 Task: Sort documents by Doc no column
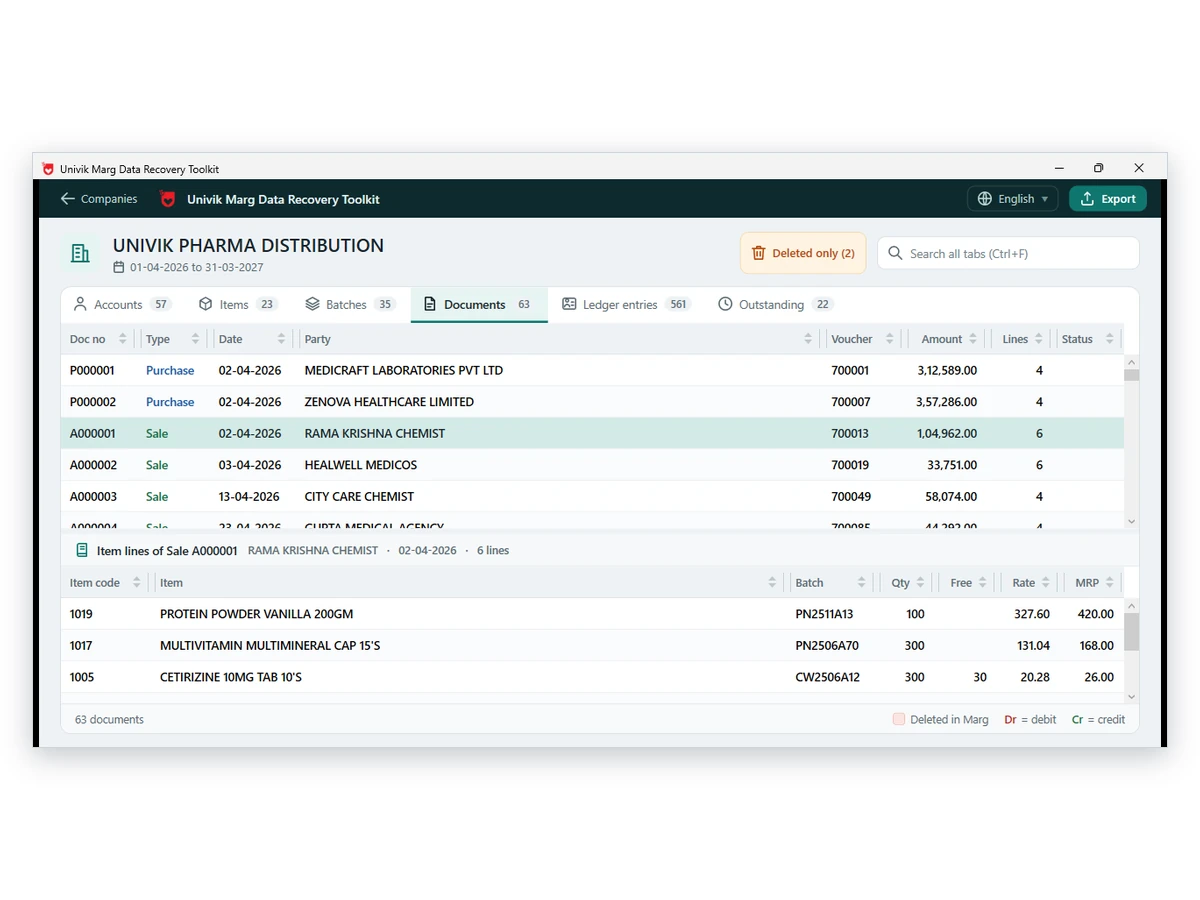click(99, 339)
